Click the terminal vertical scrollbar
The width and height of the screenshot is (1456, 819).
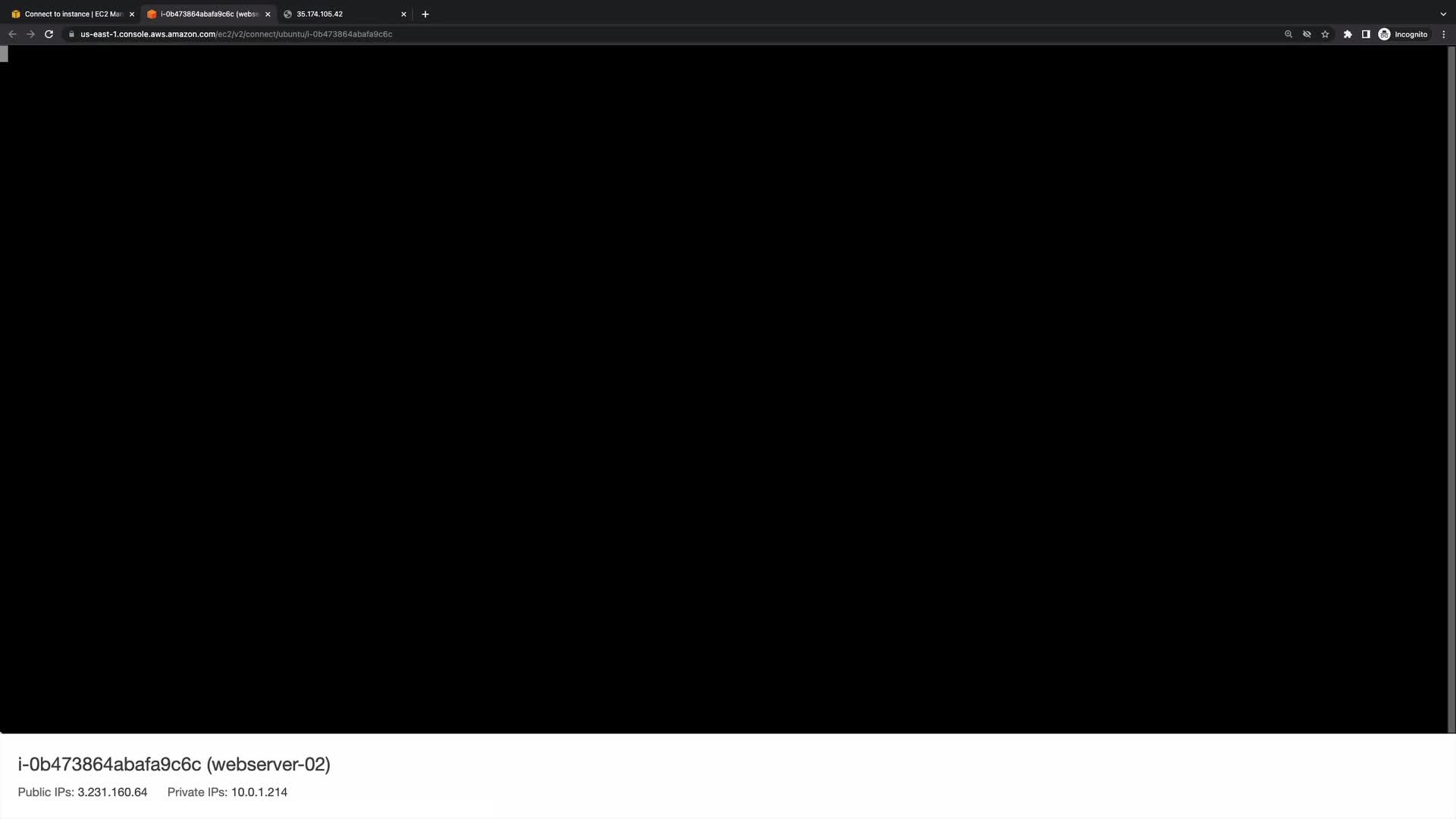pyautogui.click(x=1451, y=379)
